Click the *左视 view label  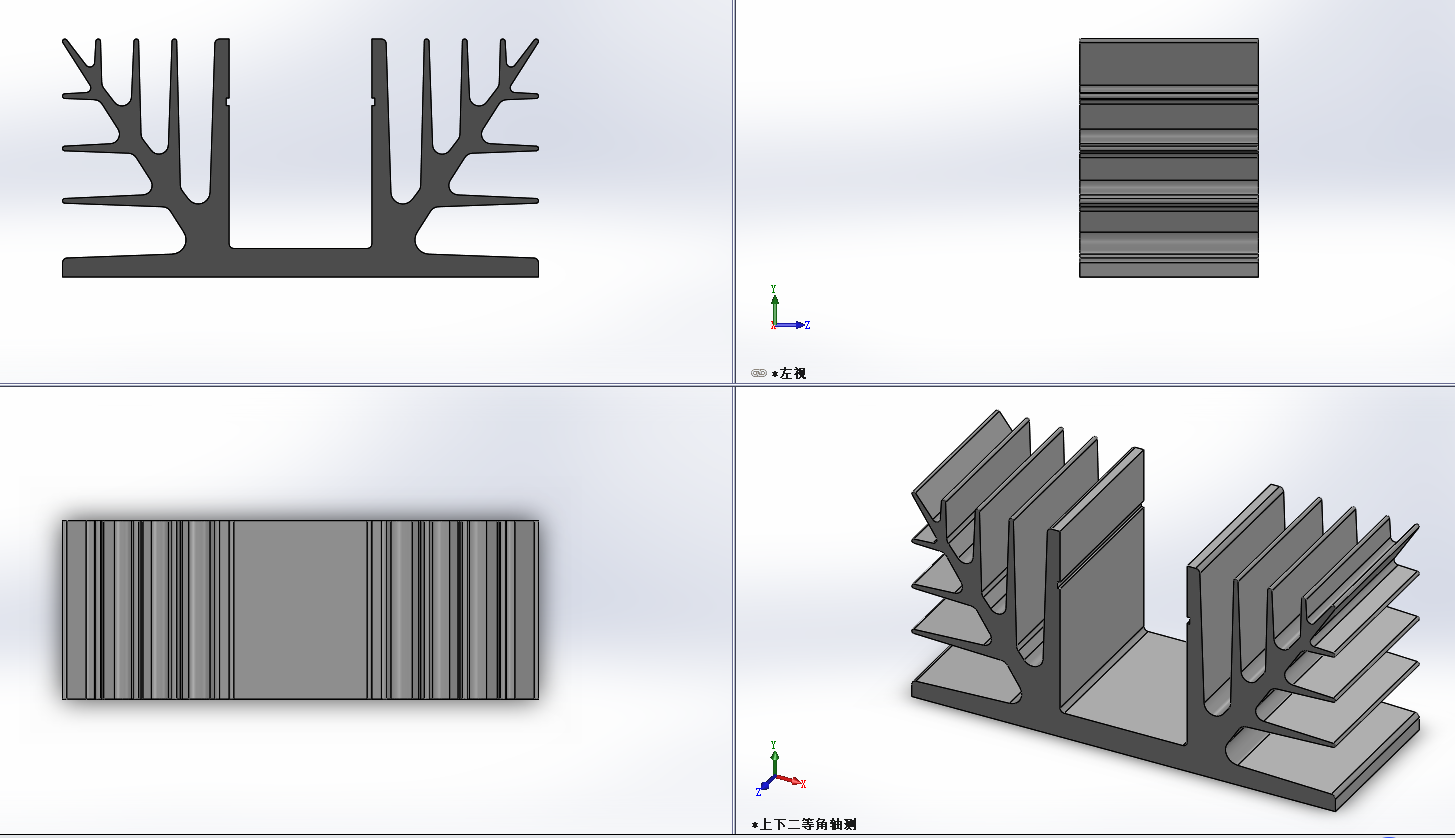pyautogui.click(x=789, y=373)
